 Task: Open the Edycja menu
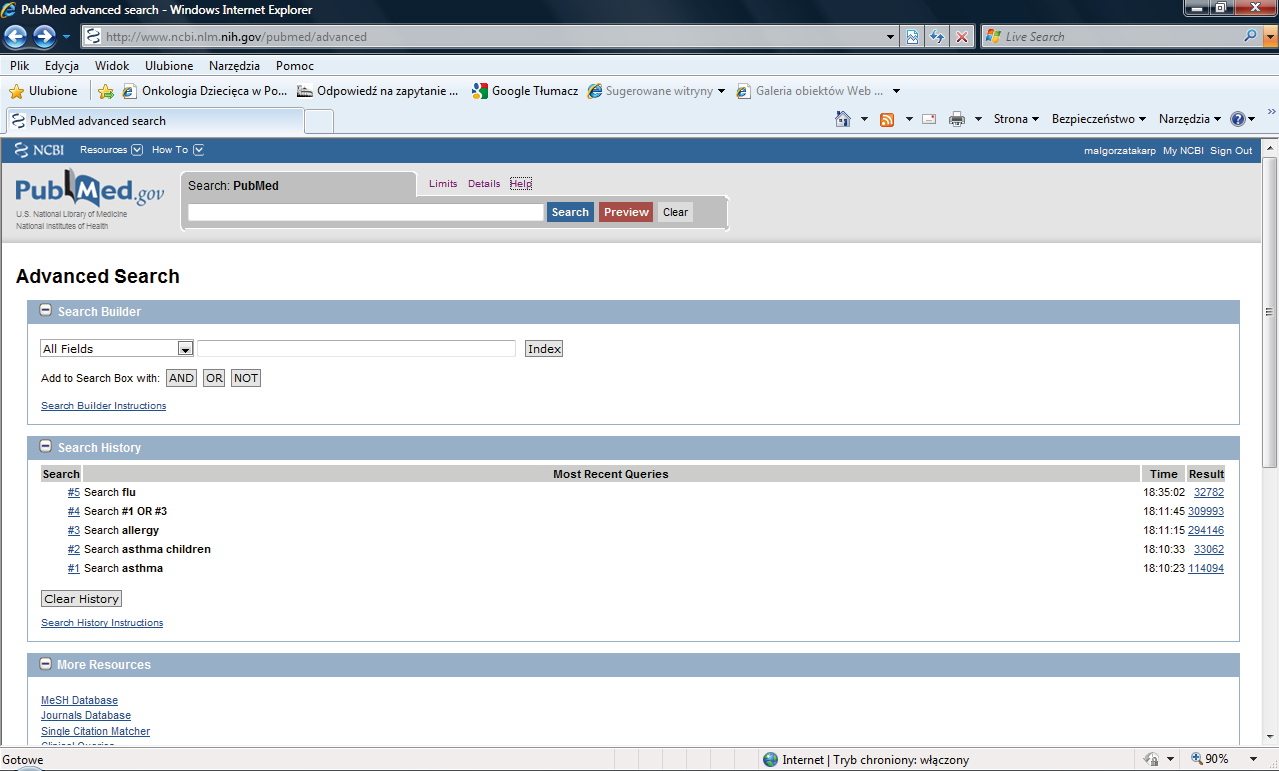click(x=62, y=66)
